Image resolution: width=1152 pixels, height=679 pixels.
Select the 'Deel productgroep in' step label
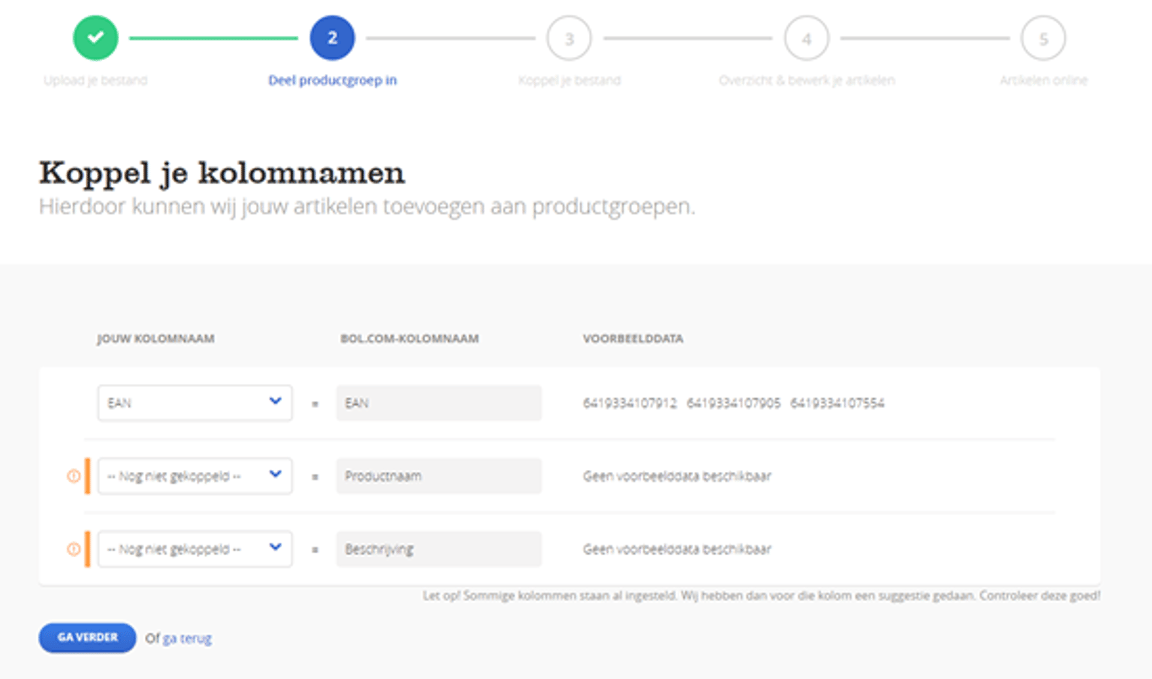click(x=332, y=80)
